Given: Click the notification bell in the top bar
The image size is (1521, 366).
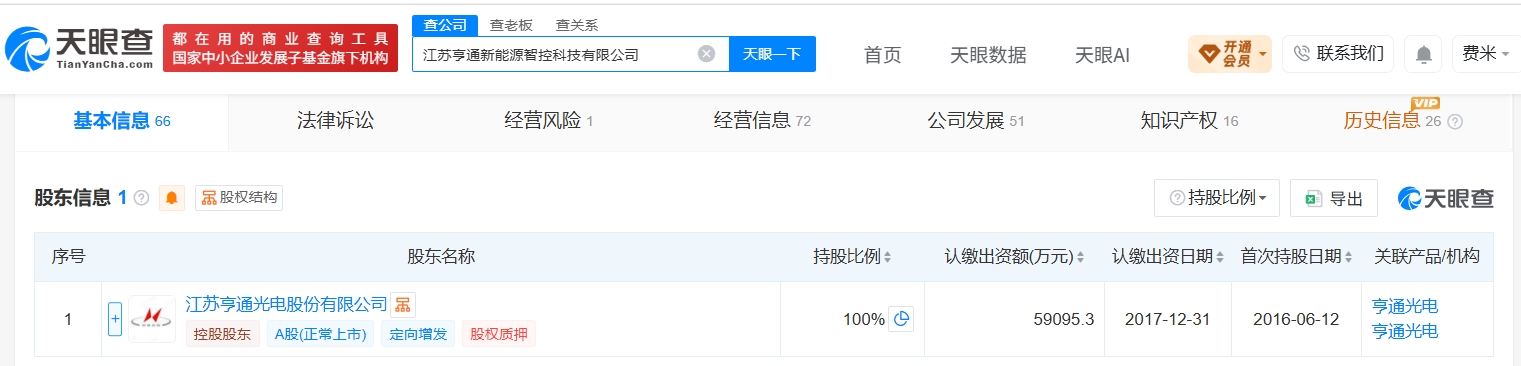Looking at the screenshot, I should pyautogui.click(x=1423, y=54).
